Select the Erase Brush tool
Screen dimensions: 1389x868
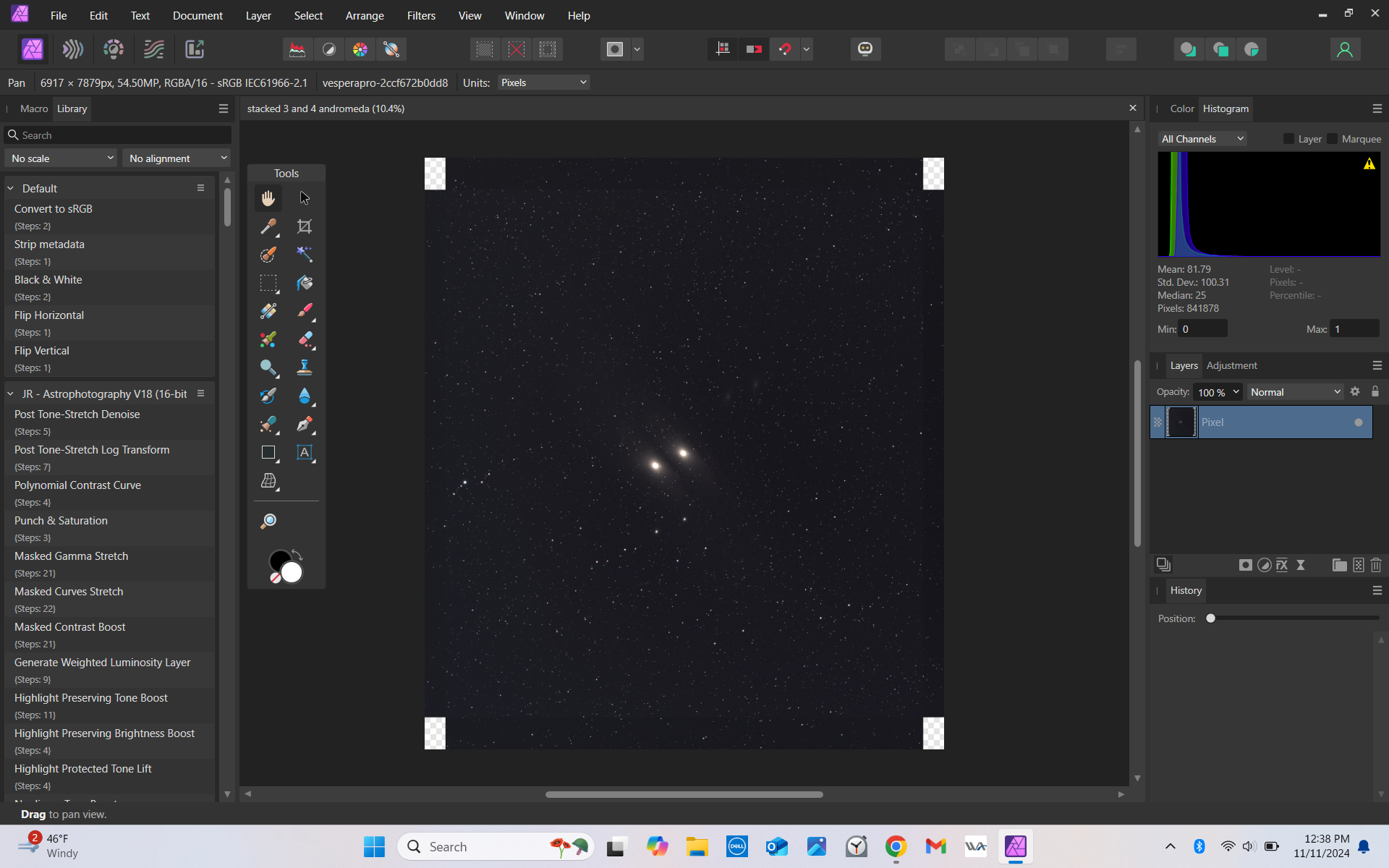305,339
